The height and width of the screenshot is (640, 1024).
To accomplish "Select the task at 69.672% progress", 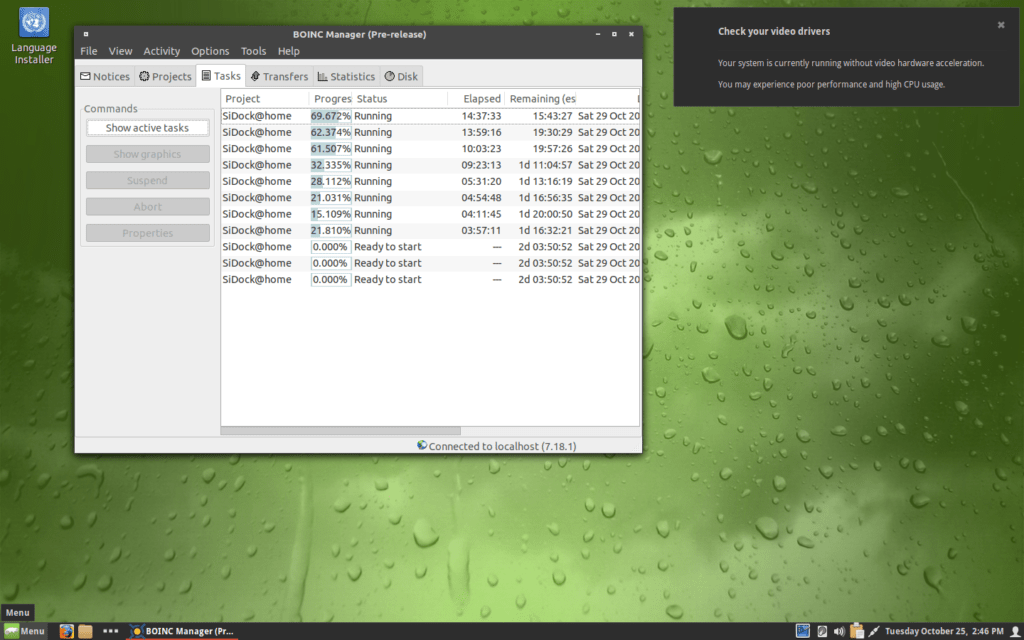I will point(430,116).
